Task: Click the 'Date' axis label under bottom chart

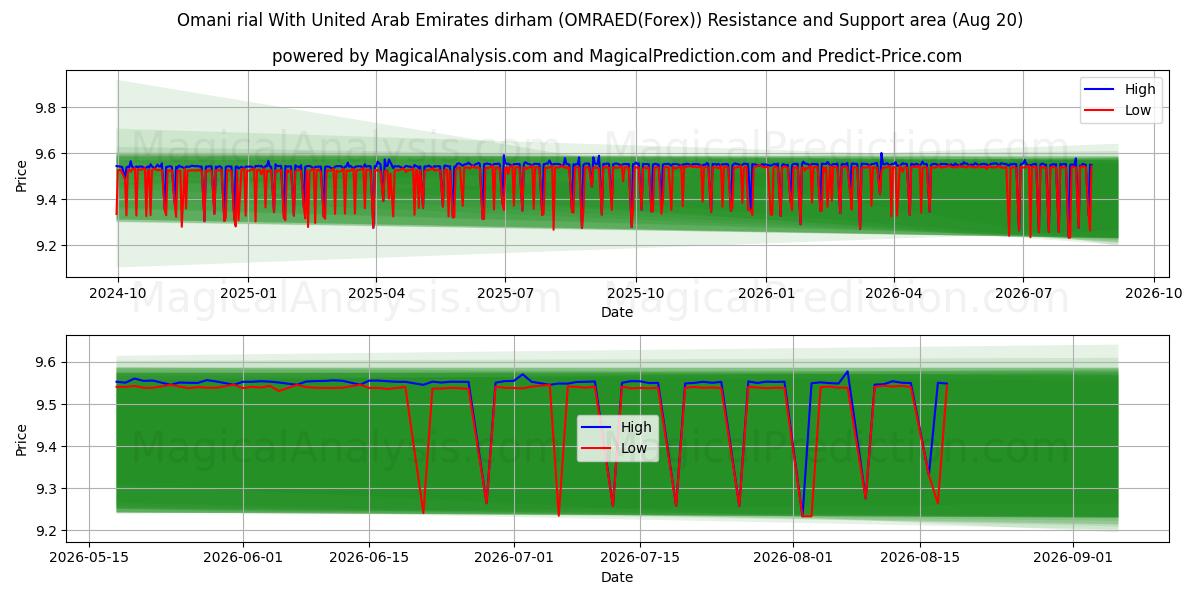Action: coord(617,577)
